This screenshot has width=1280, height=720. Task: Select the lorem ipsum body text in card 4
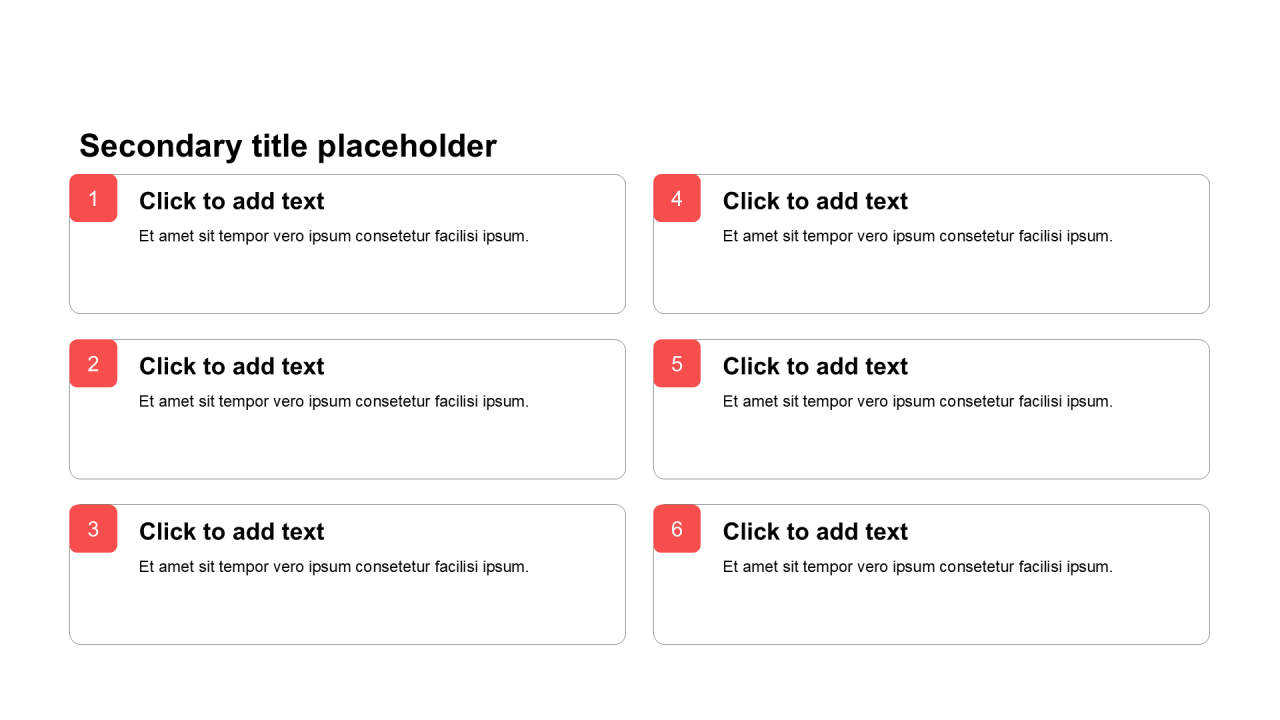917,236
